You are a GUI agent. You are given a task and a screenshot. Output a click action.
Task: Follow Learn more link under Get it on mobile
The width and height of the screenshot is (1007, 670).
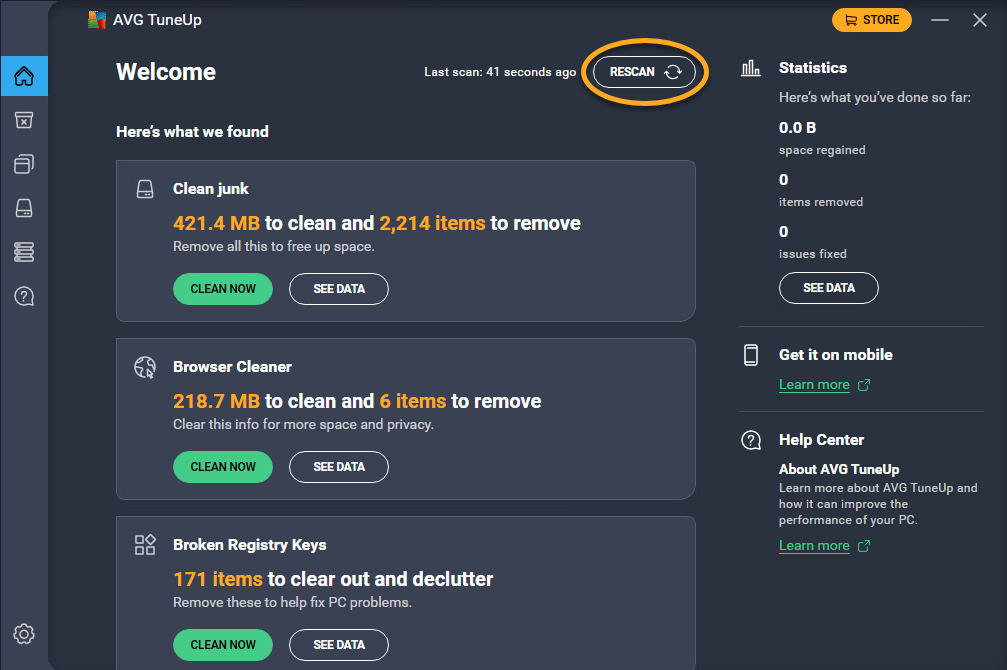(x=814, y=385)
